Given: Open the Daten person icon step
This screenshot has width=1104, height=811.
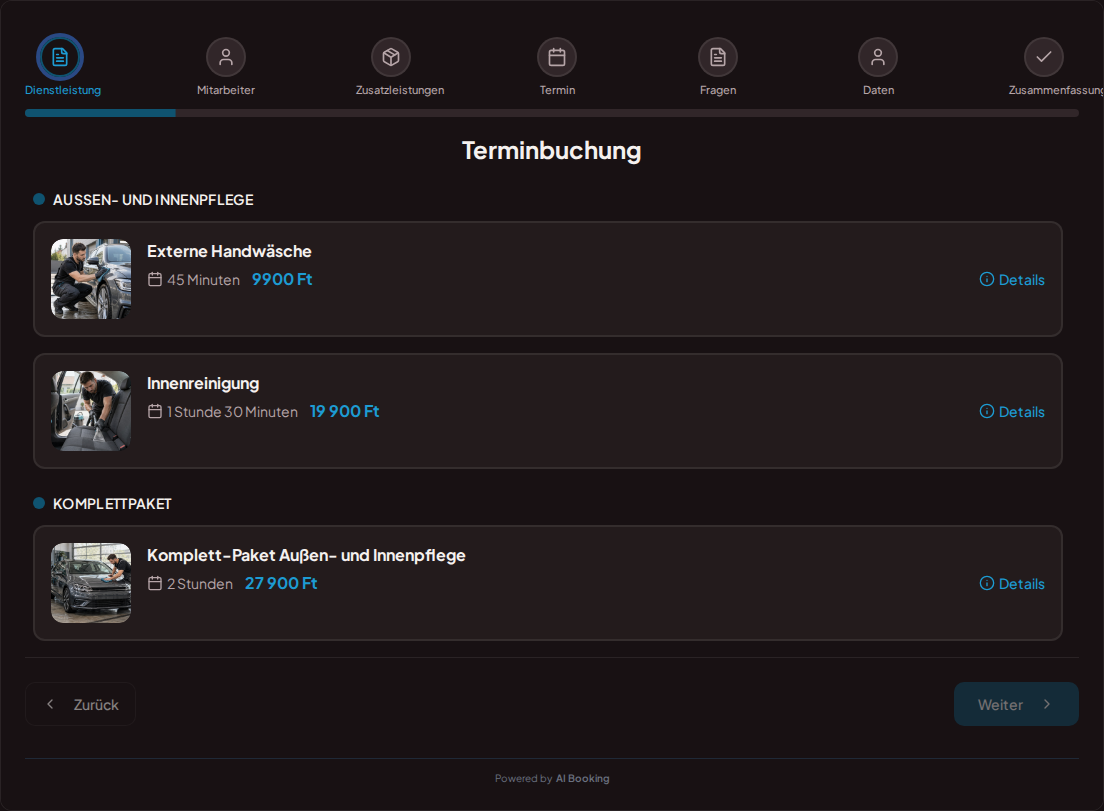Looking at the screenshot, I should [x=878, y=57].
